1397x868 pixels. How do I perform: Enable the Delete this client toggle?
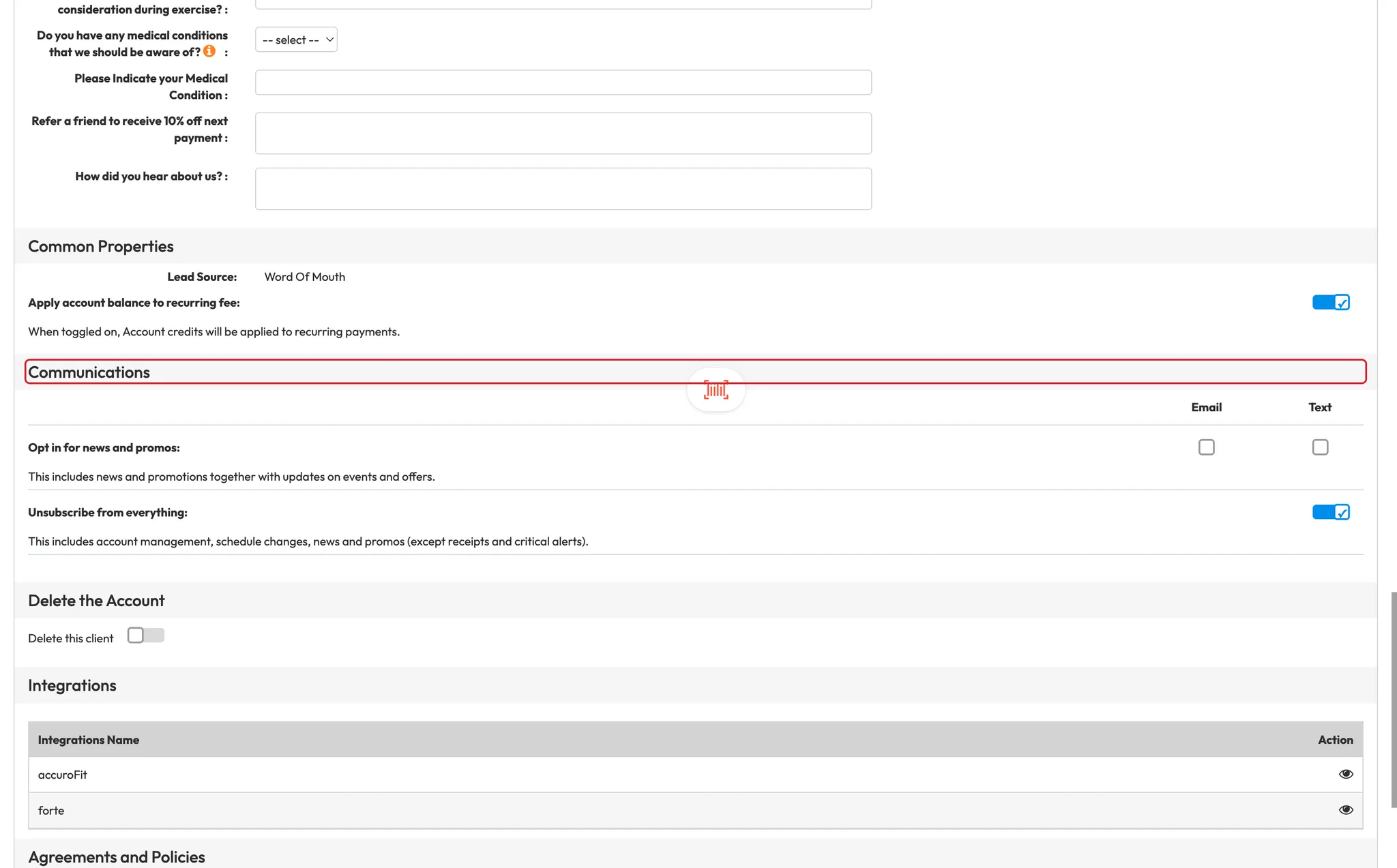(x=145, y=635)
